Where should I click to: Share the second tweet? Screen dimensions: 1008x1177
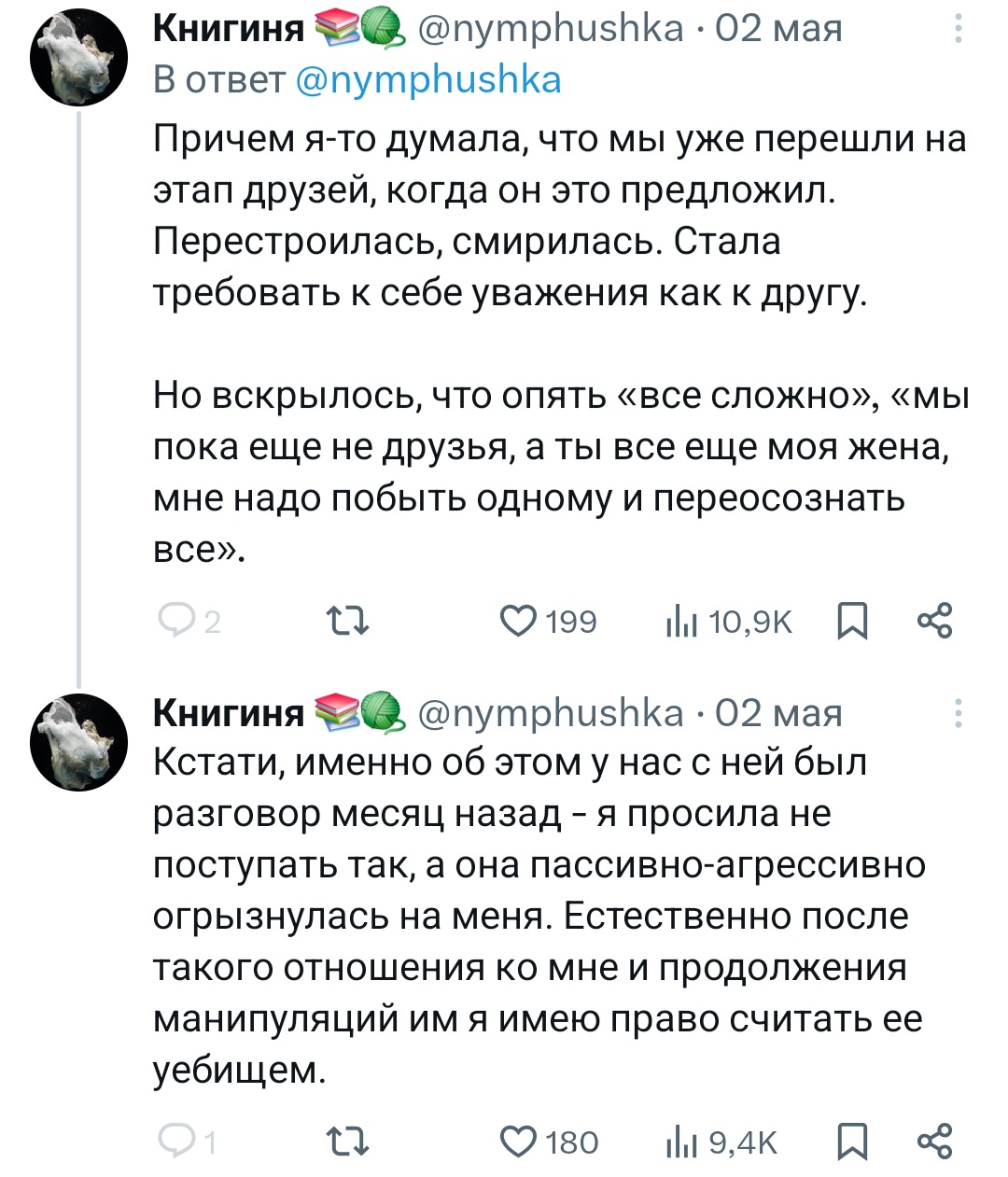pyautogui.click(x=934, y=1141)
